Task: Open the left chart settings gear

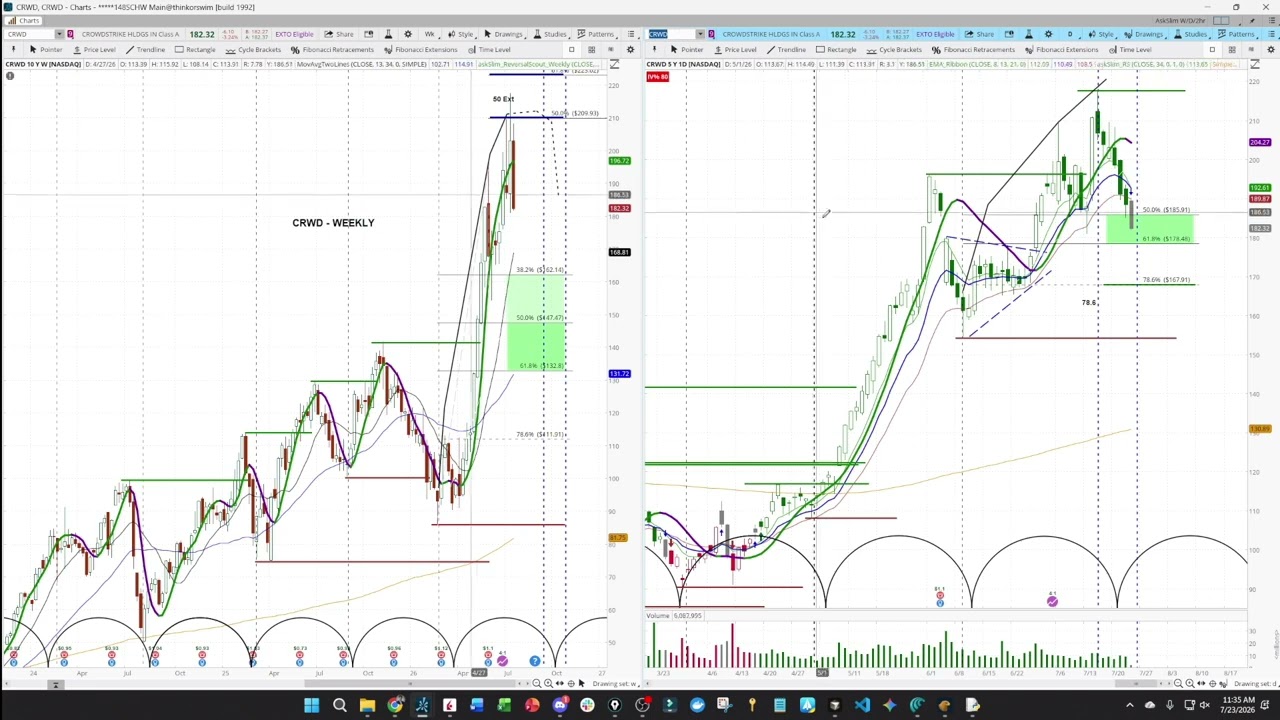Action: [408, 34]
